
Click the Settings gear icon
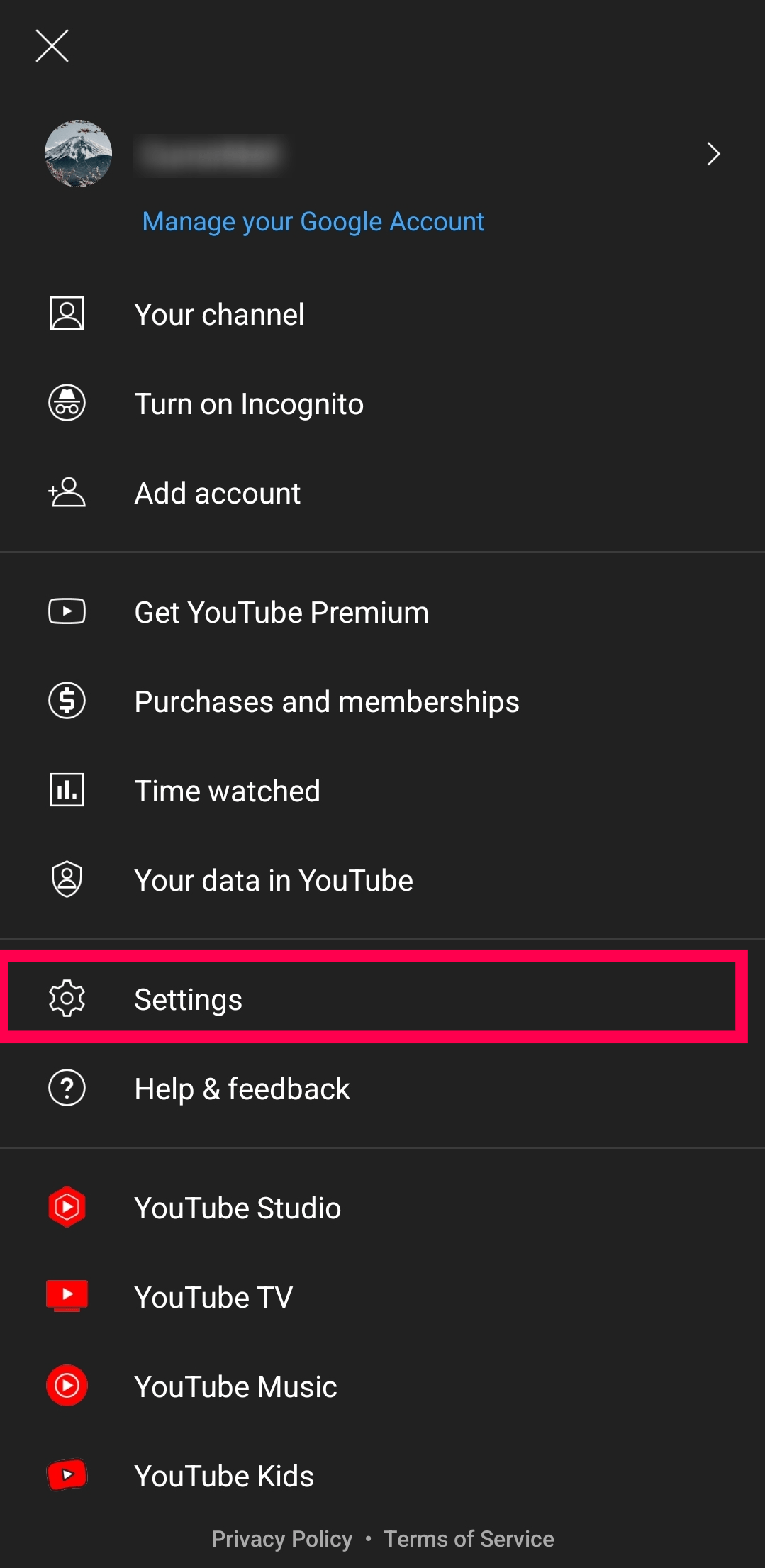67,999
